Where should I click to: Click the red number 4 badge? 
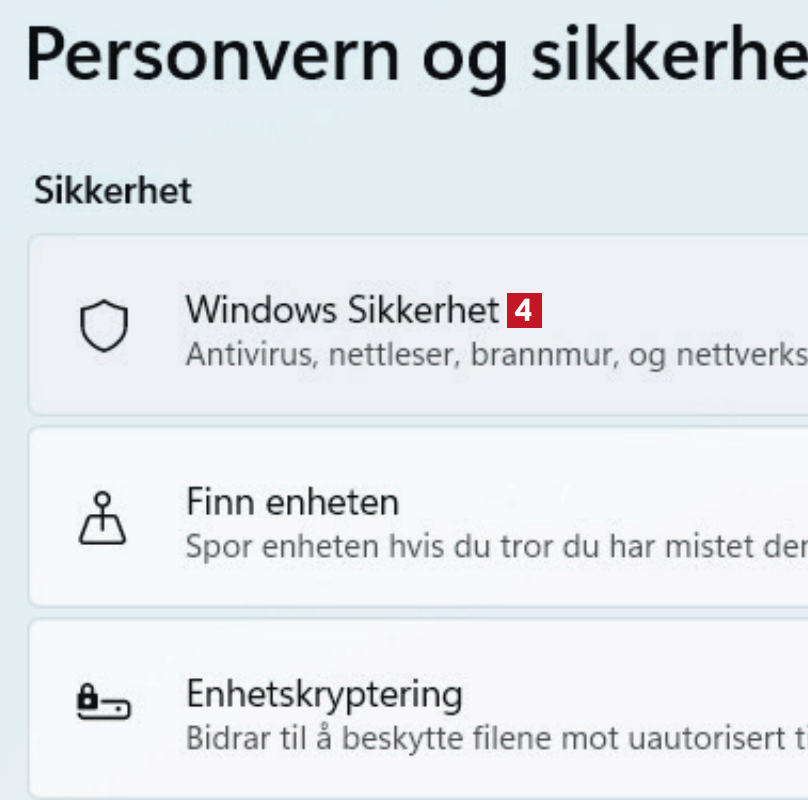pos(524,311)
